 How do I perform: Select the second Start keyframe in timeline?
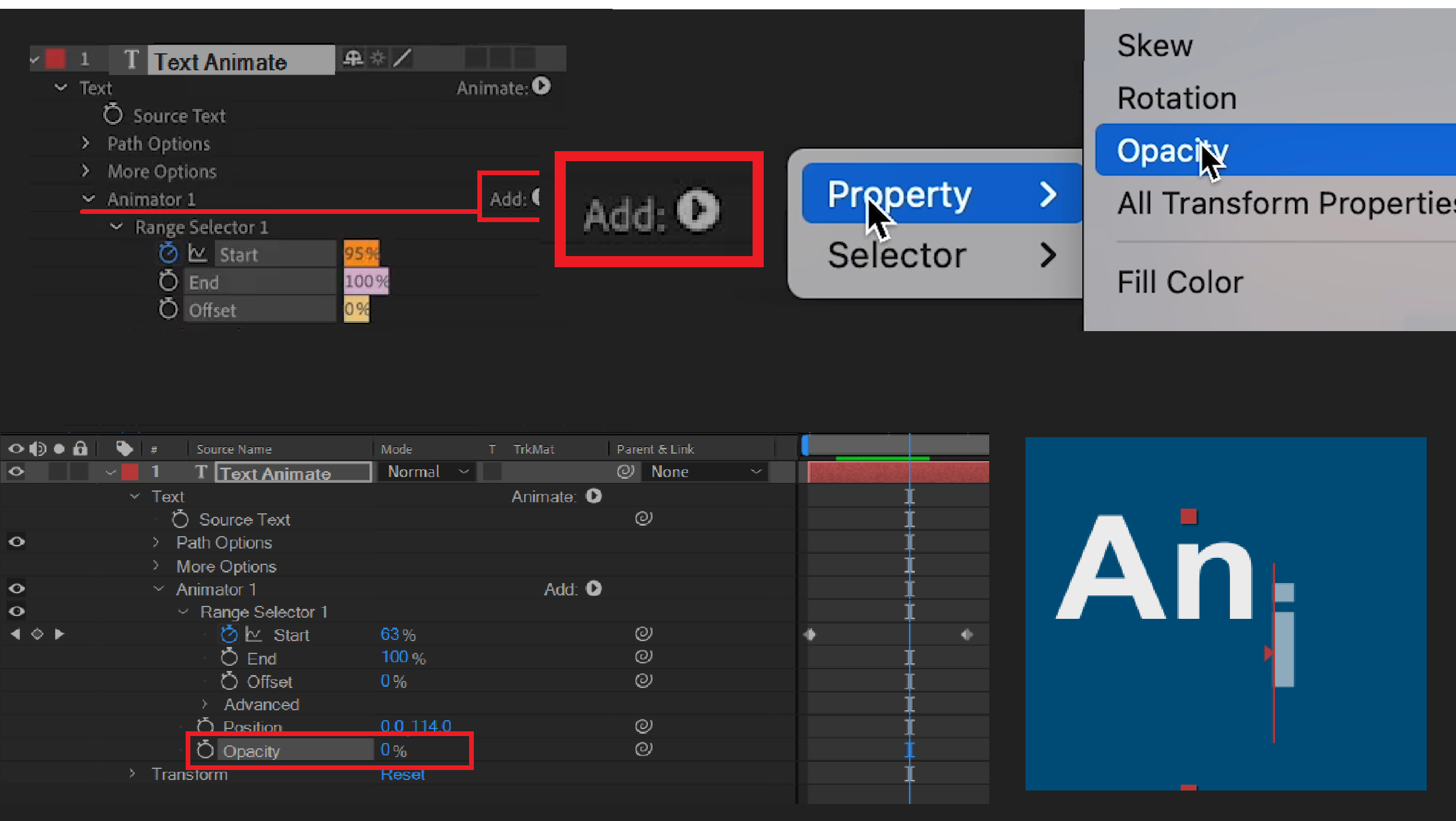[966, 635]
